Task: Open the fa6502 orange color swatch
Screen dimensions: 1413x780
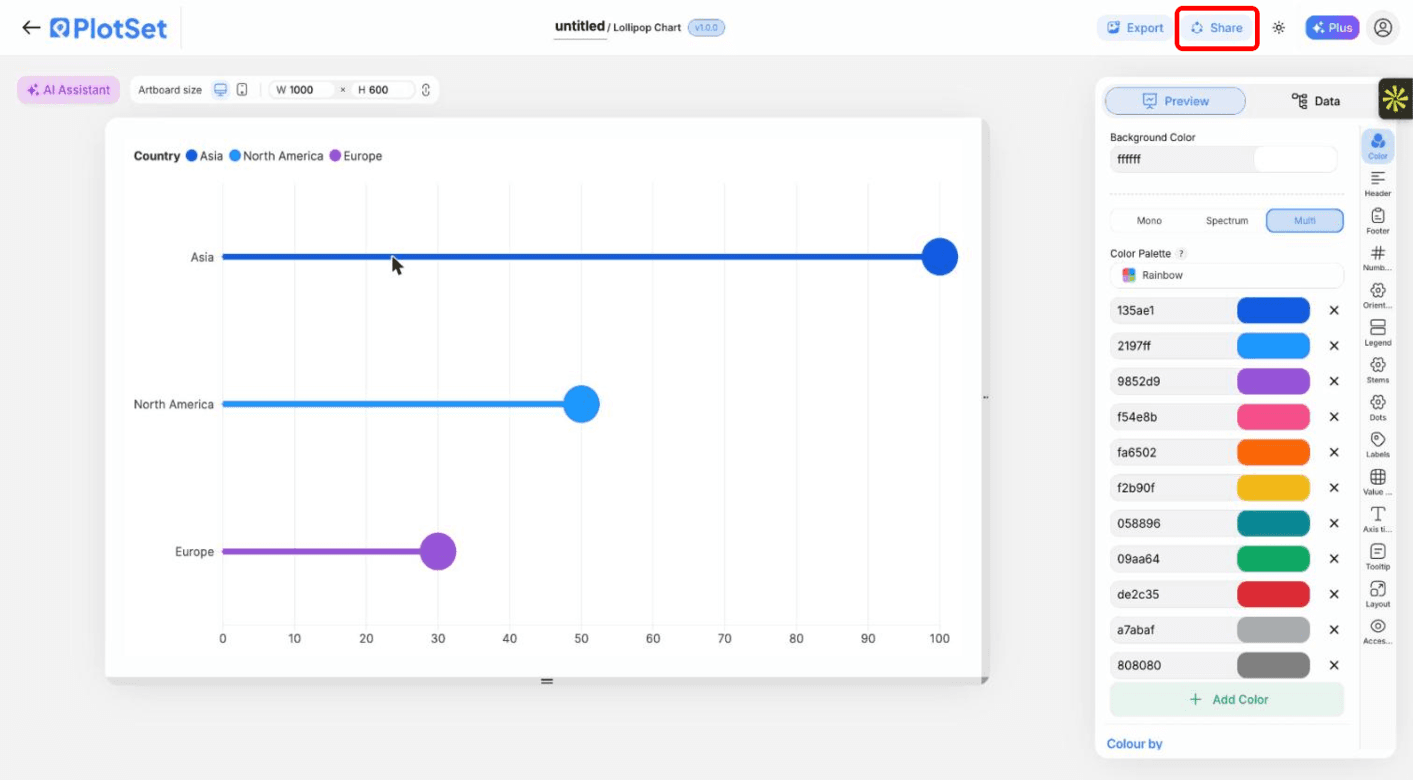Action: tap(1273, 452)
